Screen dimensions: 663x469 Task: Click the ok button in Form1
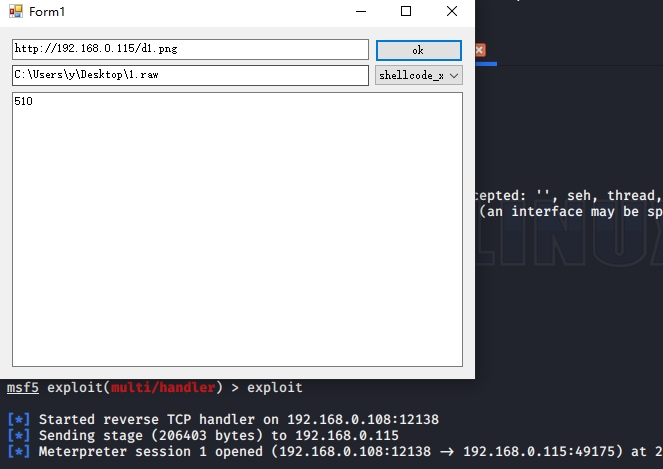(419, 50)
